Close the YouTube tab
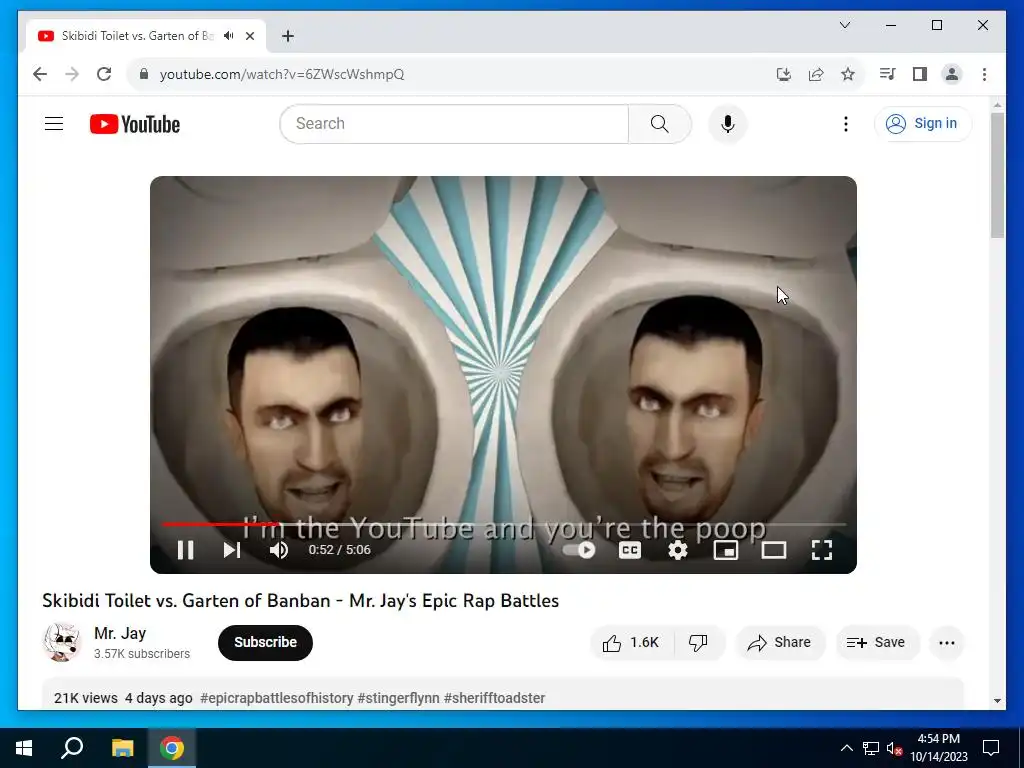This screenshot has width=1024, height=768. [249, 36]
